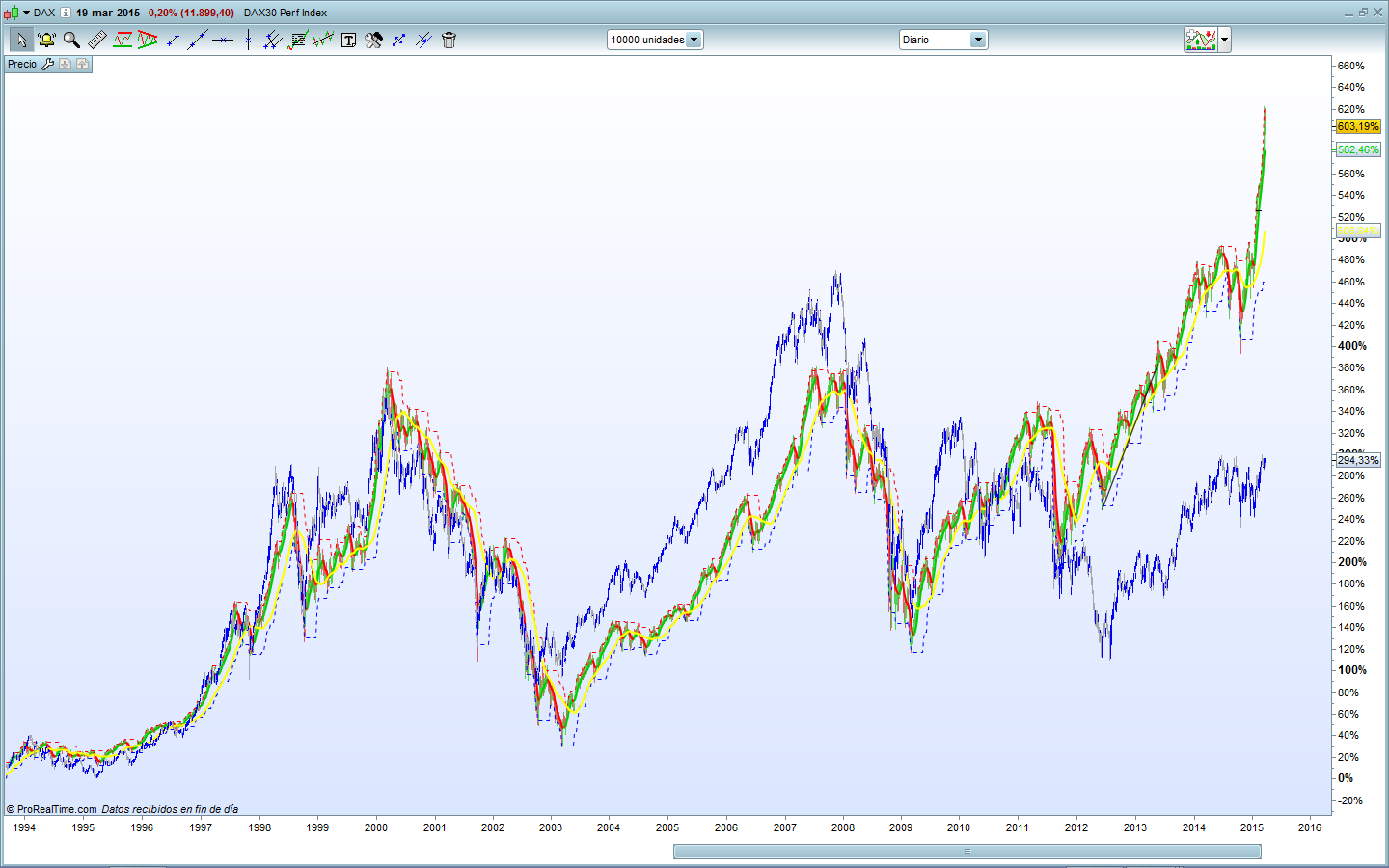
Task: Activate the magnifying glass zoom tool
Action: pos(71,40)
